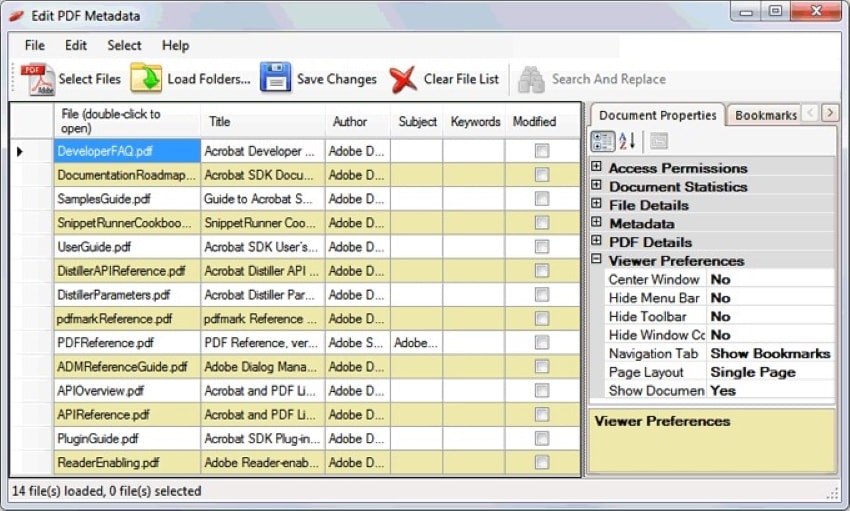Expand the Document Statistics category
Image resolution: width=850 pixels, height=511 pixels.
pyautogui.click(x=596, y=185)
